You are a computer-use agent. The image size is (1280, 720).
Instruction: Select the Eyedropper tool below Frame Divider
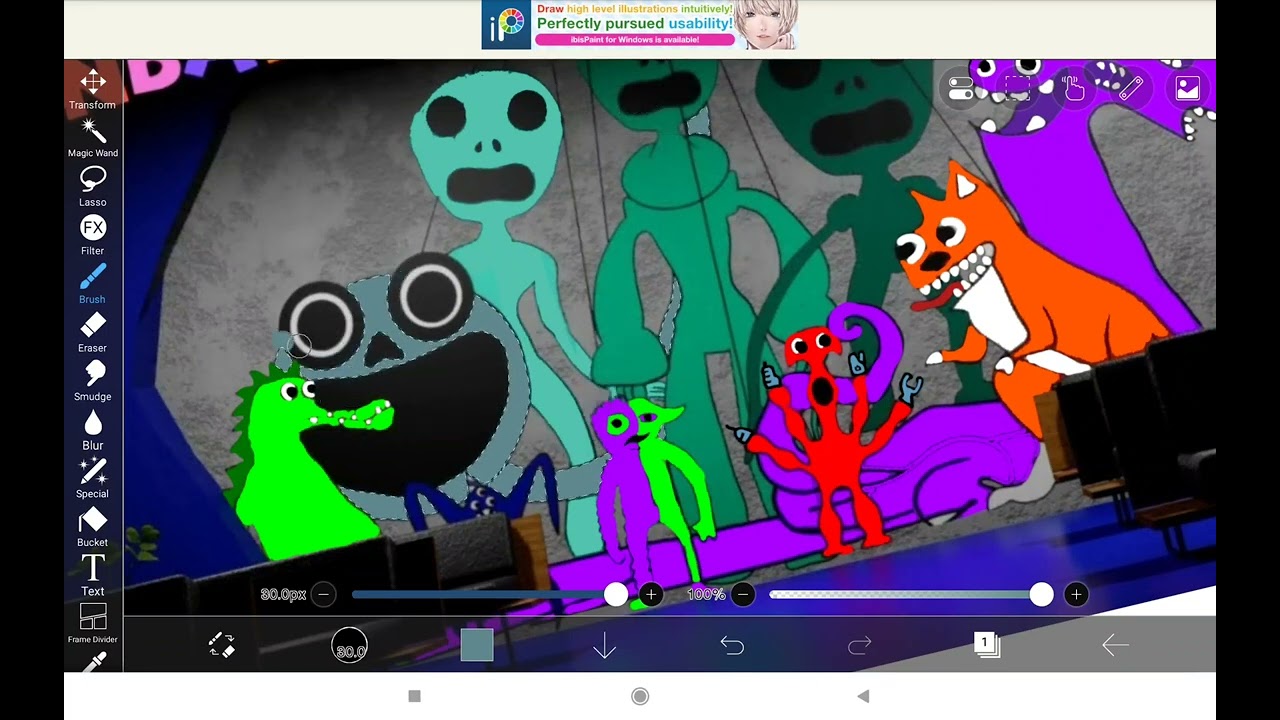pos(92,662)
